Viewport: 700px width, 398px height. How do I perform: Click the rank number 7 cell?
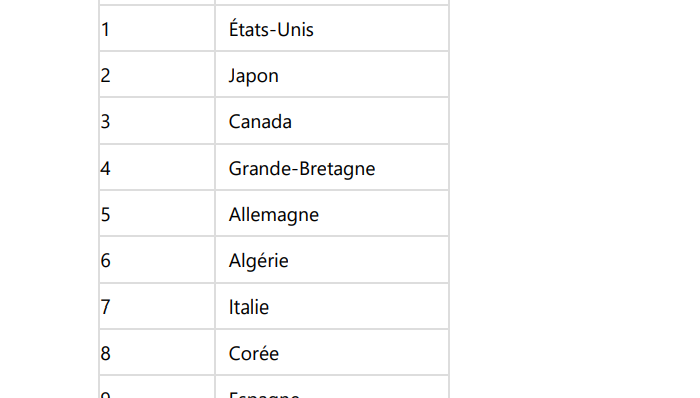click(157, 307)
